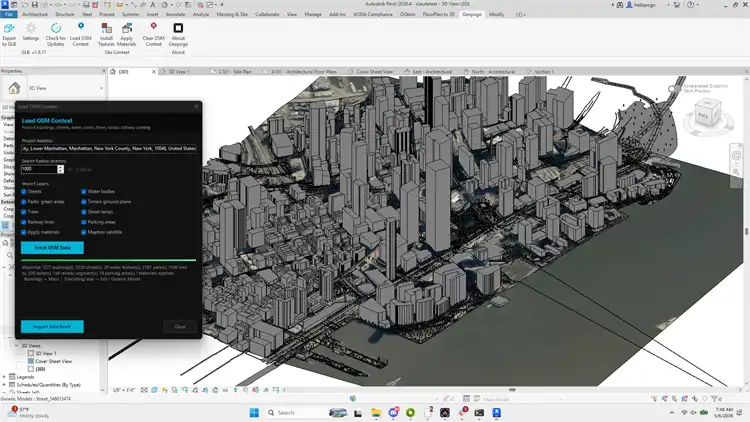Screen dimensions: 750x422
Task: Open the Architecture ribbon tab
Action: (35, 14)
